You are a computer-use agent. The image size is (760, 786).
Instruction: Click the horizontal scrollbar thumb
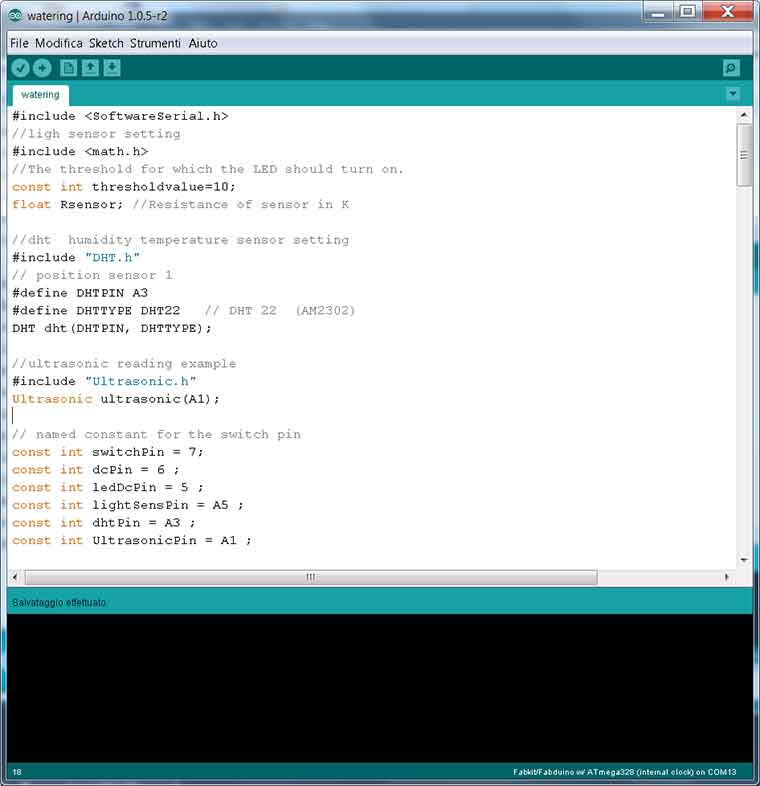click(311, 577)
